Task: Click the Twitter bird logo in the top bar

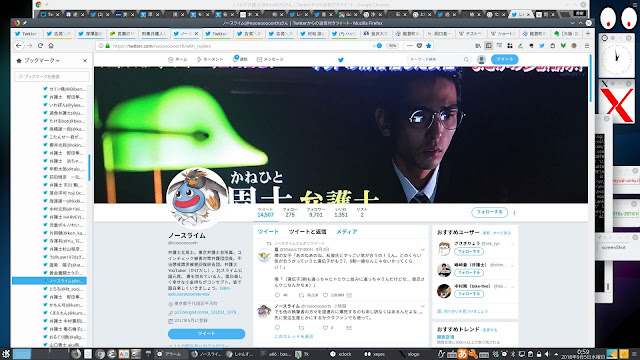Action: coord(341,60)
